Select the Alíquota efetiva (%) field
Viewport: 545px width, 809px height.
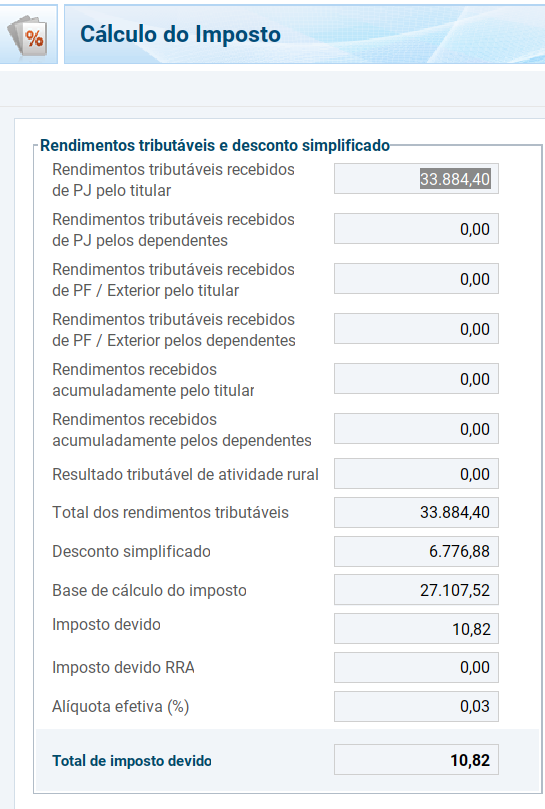click(416, 706)
